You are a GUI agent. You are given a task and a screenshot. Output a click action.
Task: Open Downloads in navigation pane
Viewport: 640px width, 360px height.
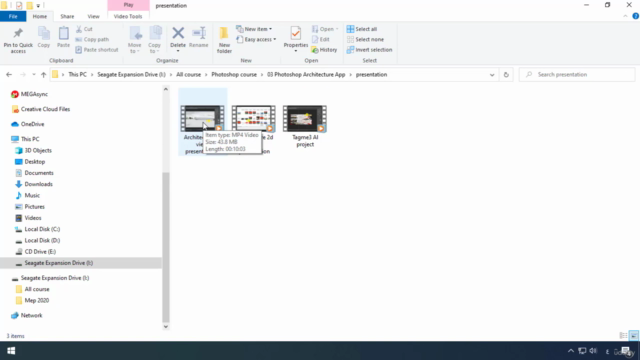click(38, 184)
